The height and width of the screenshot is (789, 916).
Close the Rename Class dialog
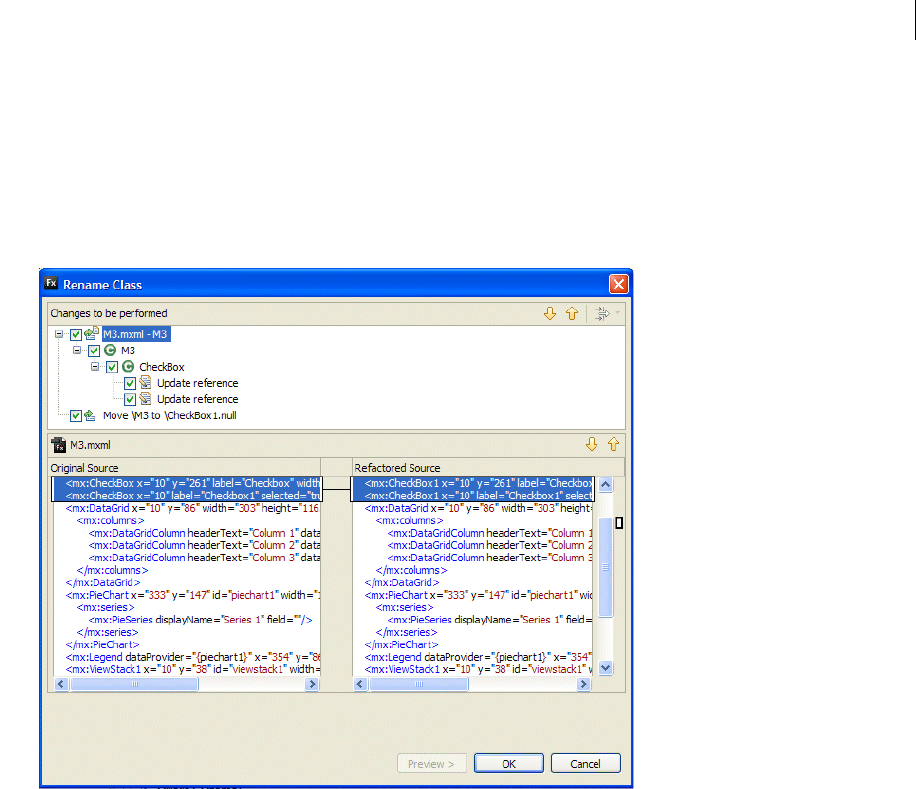point(618,284)
